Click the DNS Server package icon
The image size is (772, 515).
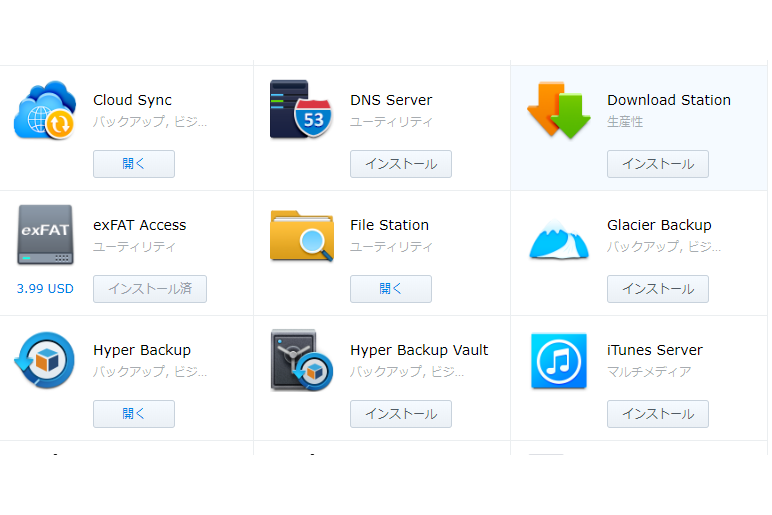coord(301,109)
